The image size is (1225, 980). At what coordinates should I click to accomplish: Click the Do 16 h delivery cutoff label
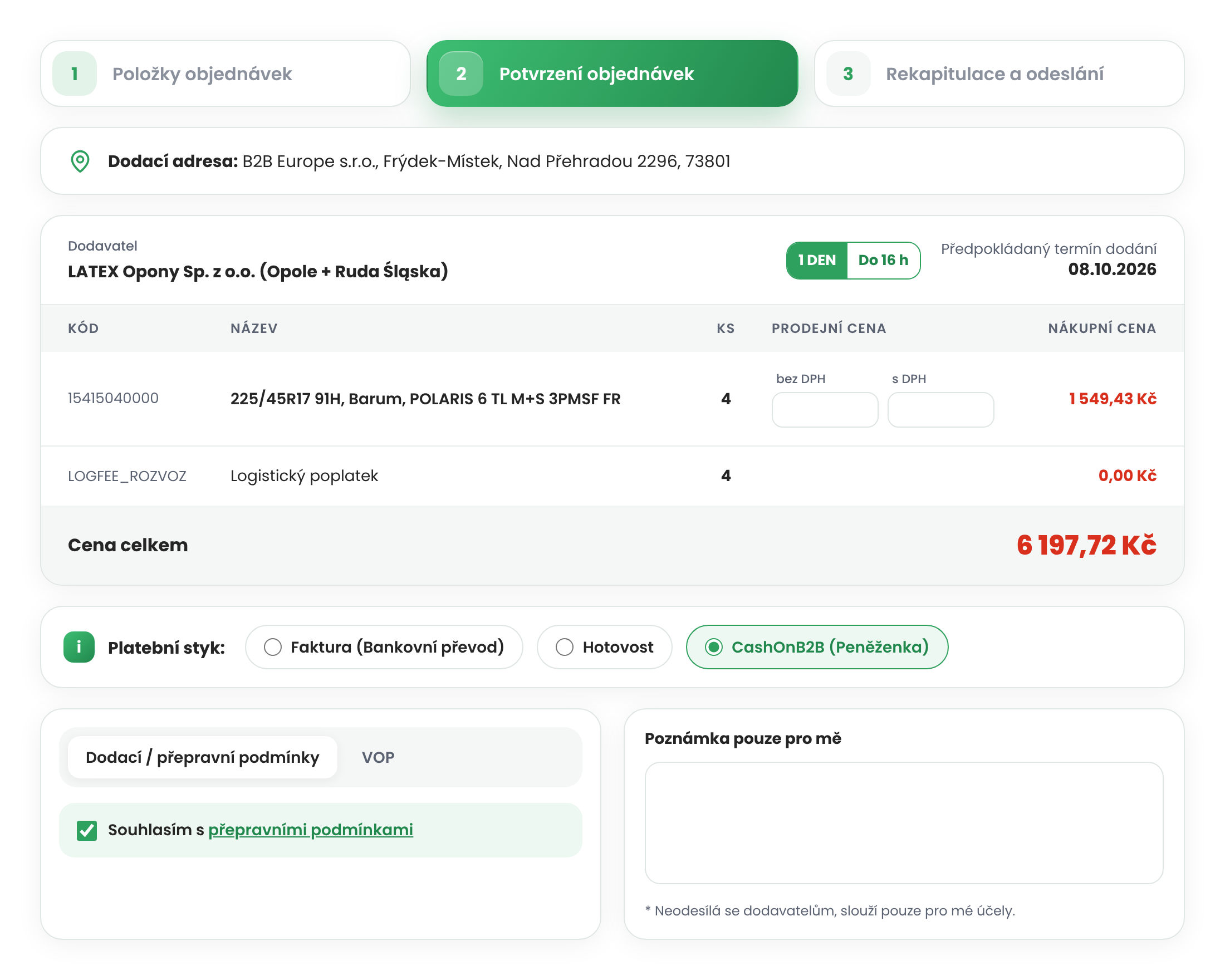coord(883,260)
